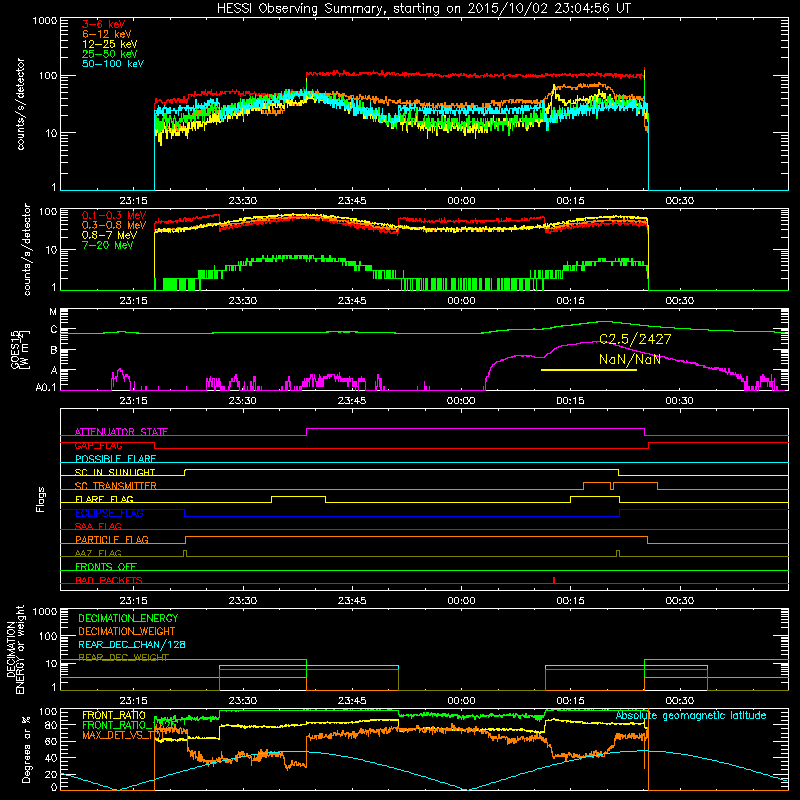Select the orange '6-12 keV' legend entry
Image resolution: width=800 pixels, height=800 pixels.
point(107,34)
